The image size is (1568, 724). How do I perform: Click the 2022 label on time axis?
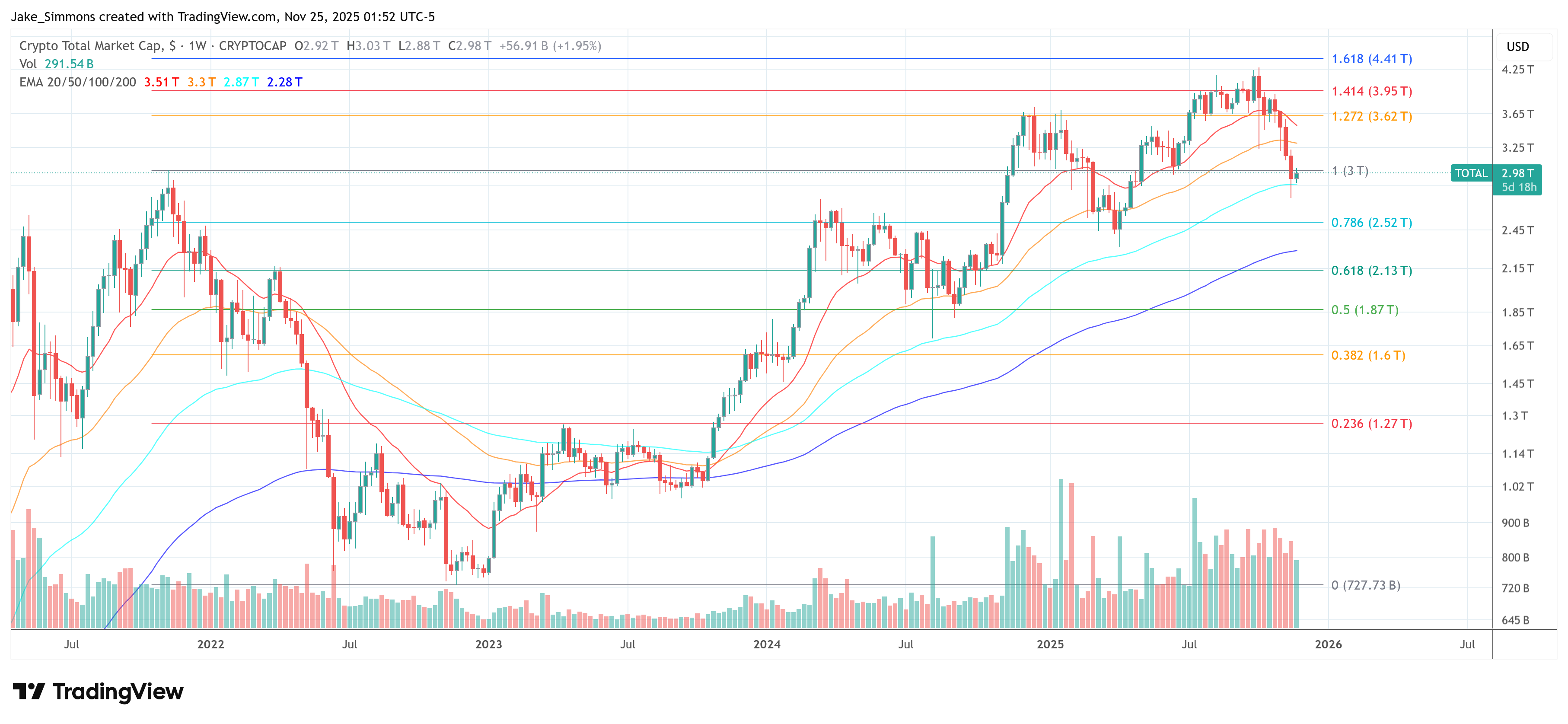coord(210,644)
